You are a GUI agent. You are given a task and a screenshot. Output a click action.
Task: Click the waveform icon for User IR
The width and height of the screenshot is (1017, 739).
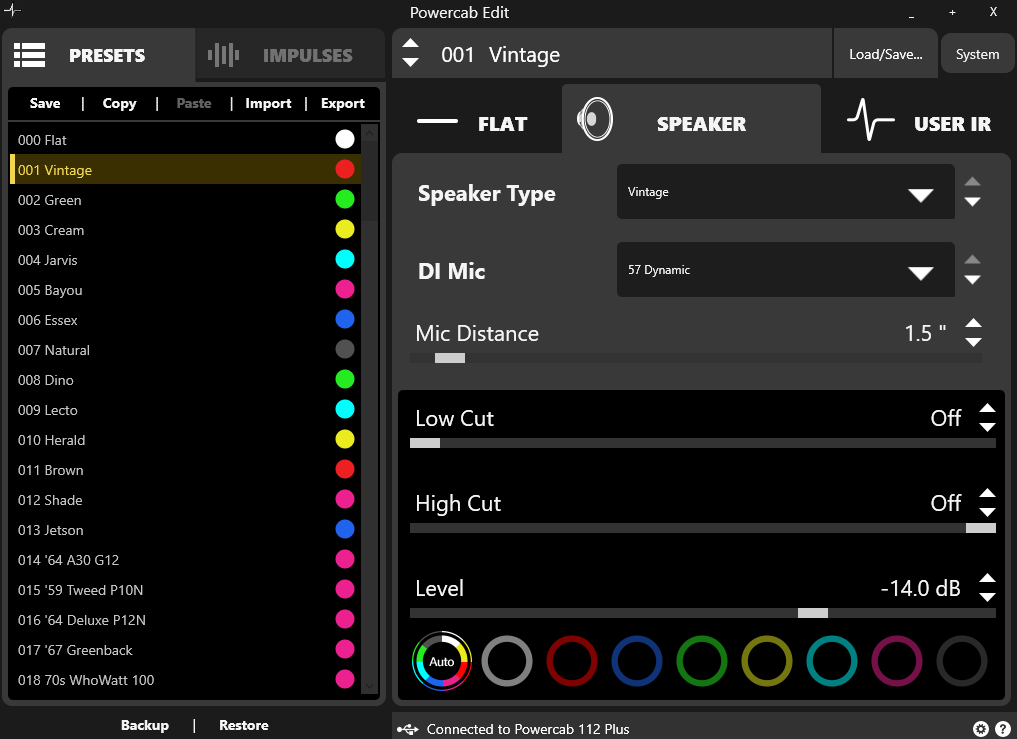pos(870,121)
